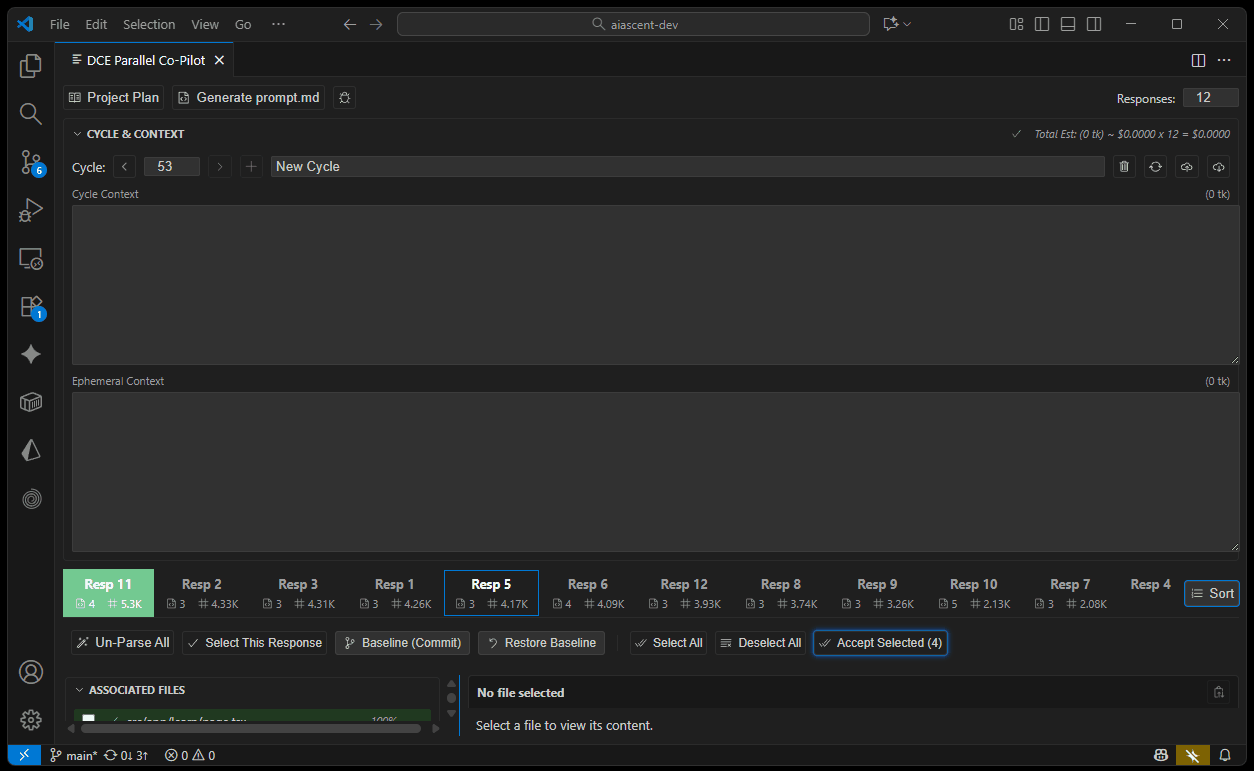Go to the previous cycle using the left chevron
Viewport: 1254px width, 771px height.
(x=124, y=167)
